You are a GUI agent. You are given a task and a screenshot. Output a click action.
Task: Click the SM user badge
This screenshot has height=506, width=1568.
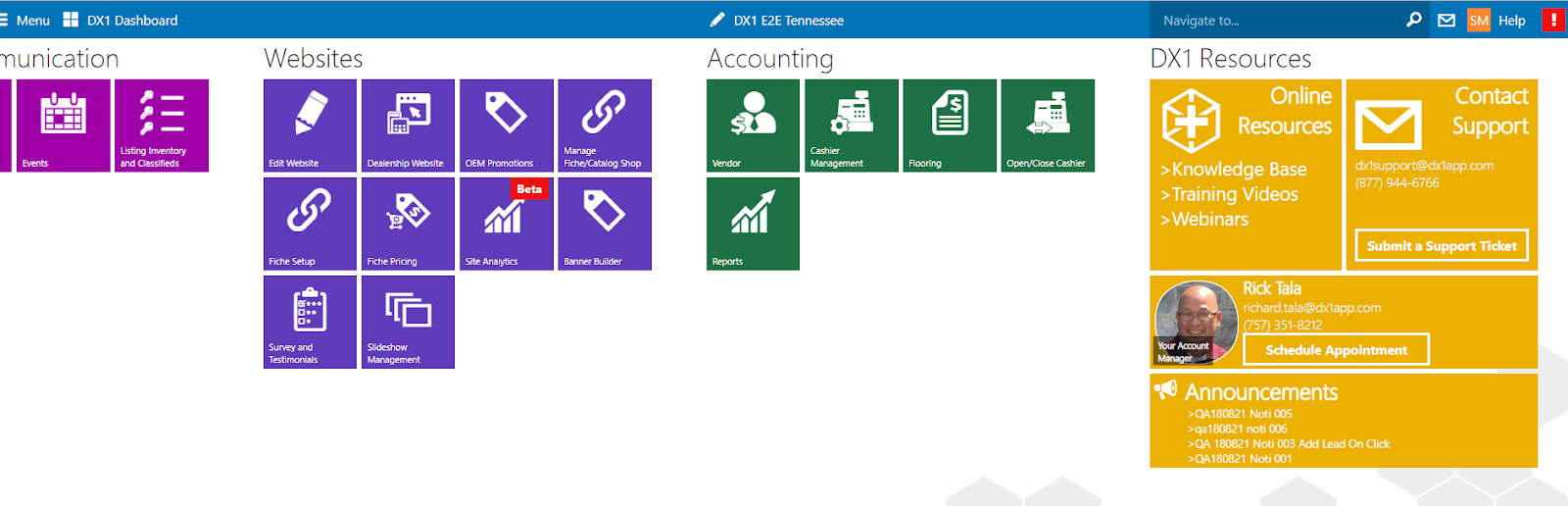(1479, 20)
